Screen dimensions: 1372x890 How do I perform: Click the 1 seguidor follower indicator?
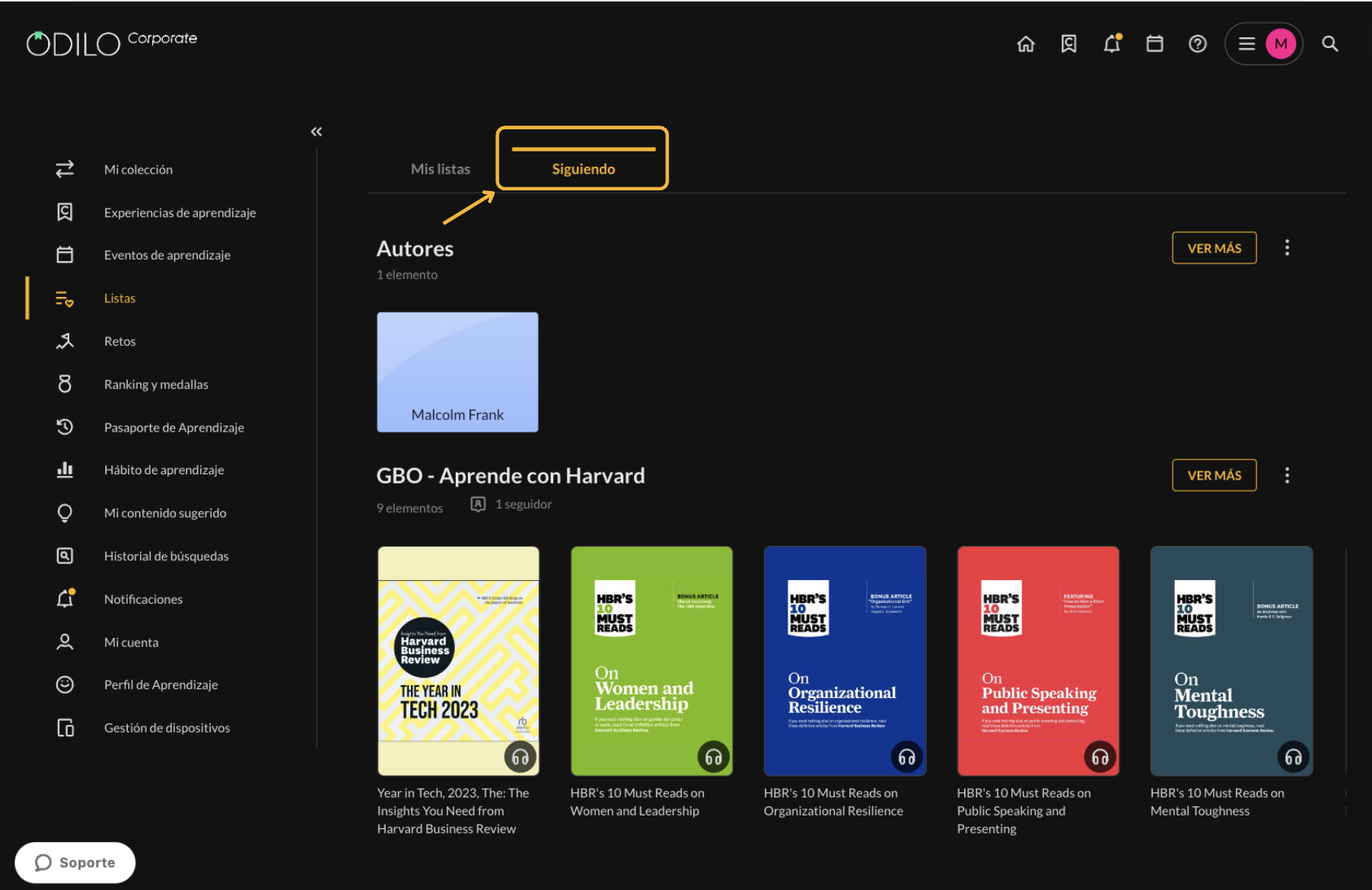(511, 504)
